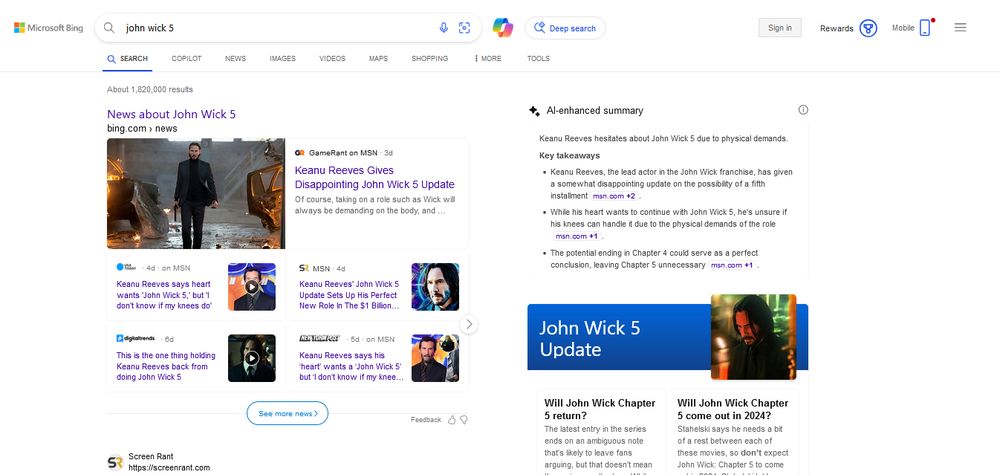
Task: Open visual search camera icon
Action: (x=464, y=28)
